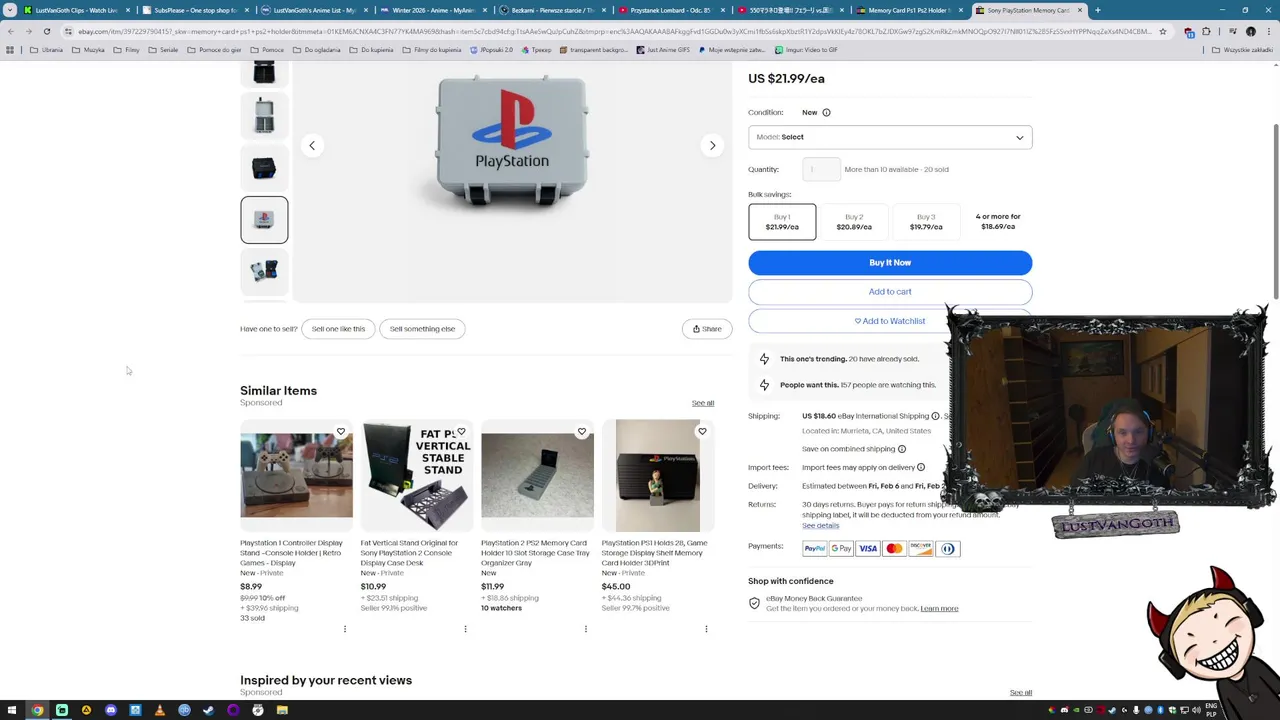Select the Buy 3 $19.79/ea bulk option
Screen dimensions: 1280x720
point(926,221)
